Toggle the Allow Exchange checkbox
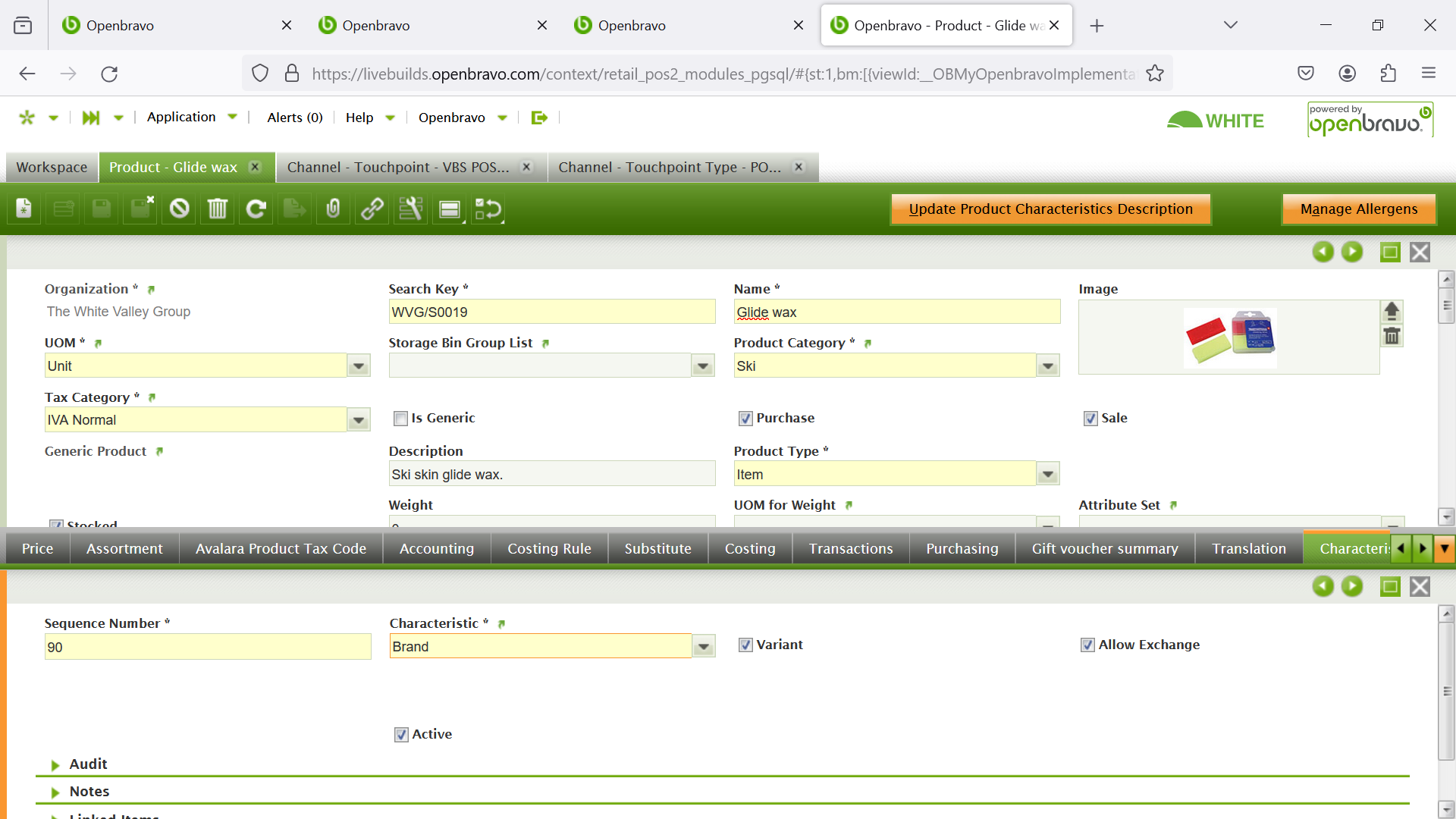This screenshot has width=1456, height=819. [x=1087, y=645]
